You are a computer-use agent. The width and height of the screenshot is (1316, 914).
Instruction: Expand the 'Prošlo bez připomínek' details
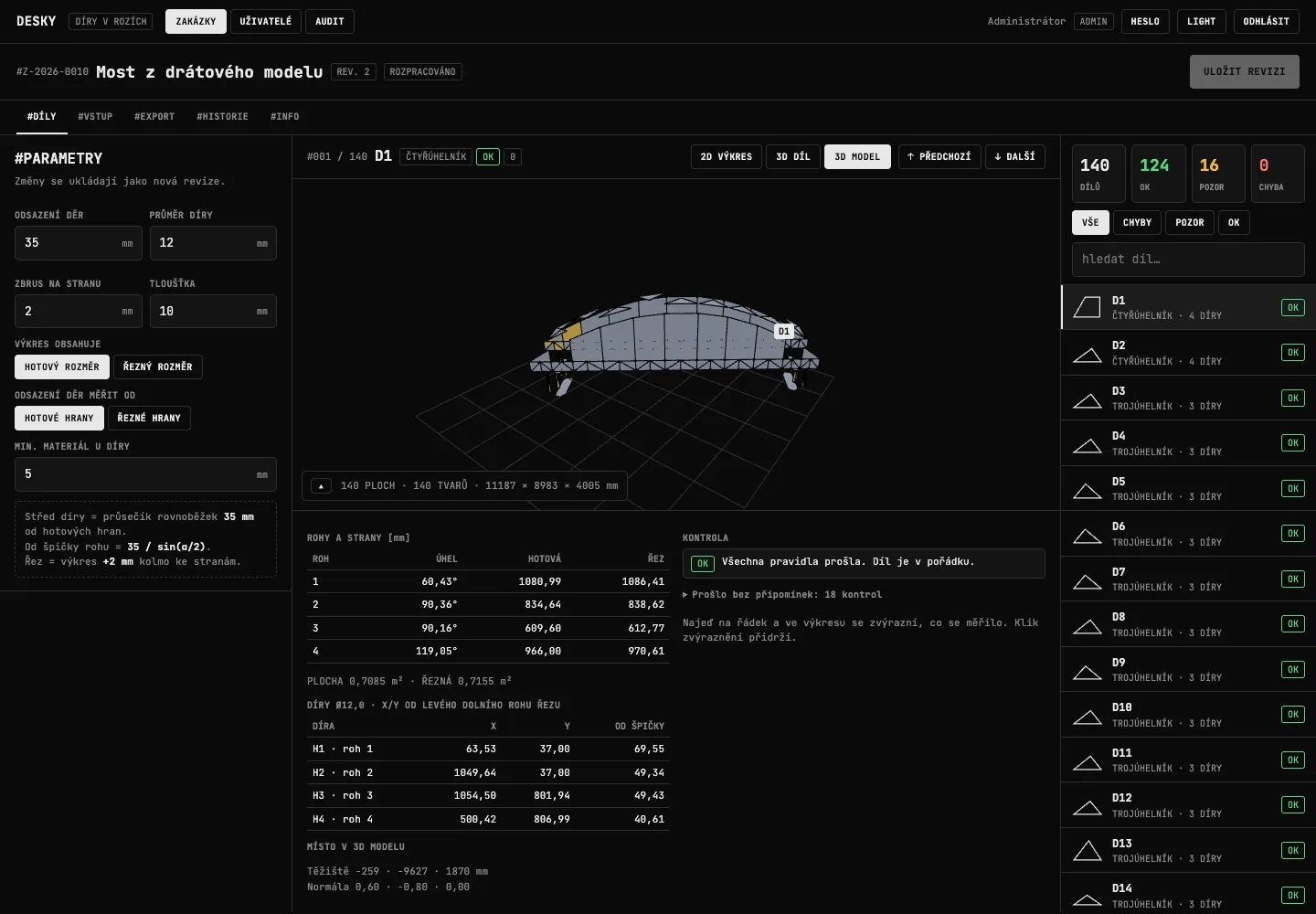[782, 594]
